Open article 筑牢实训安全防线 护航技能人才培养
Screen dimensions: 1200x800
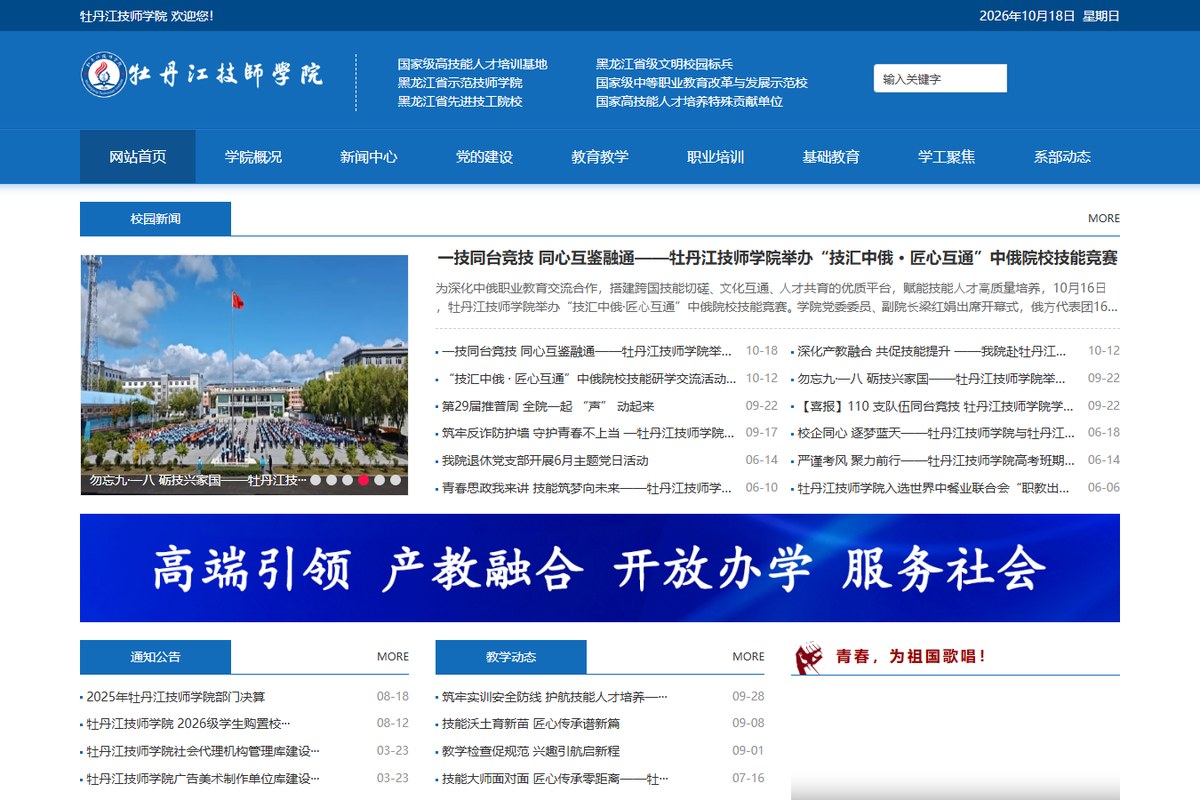pos(555,696)
